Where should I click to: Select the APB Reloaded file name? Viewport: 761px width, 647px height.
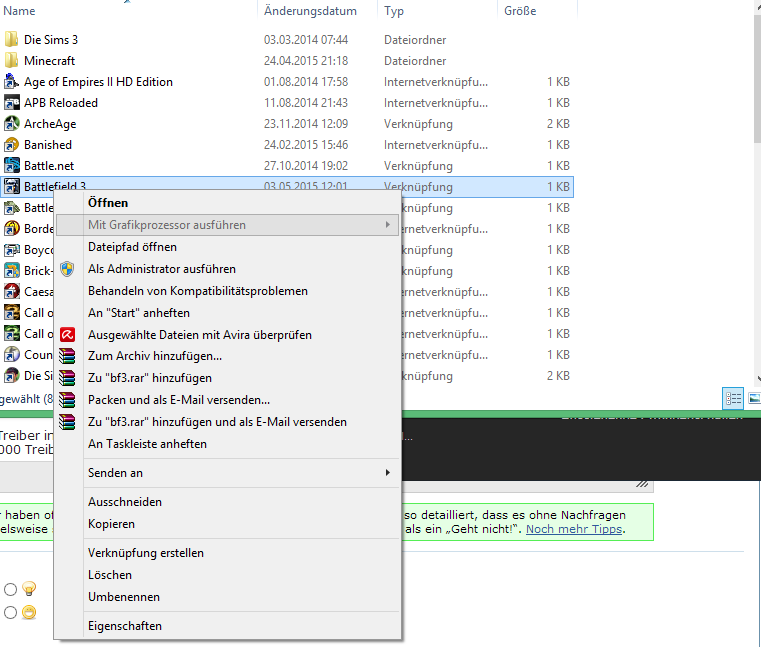(x=61, y=103)
